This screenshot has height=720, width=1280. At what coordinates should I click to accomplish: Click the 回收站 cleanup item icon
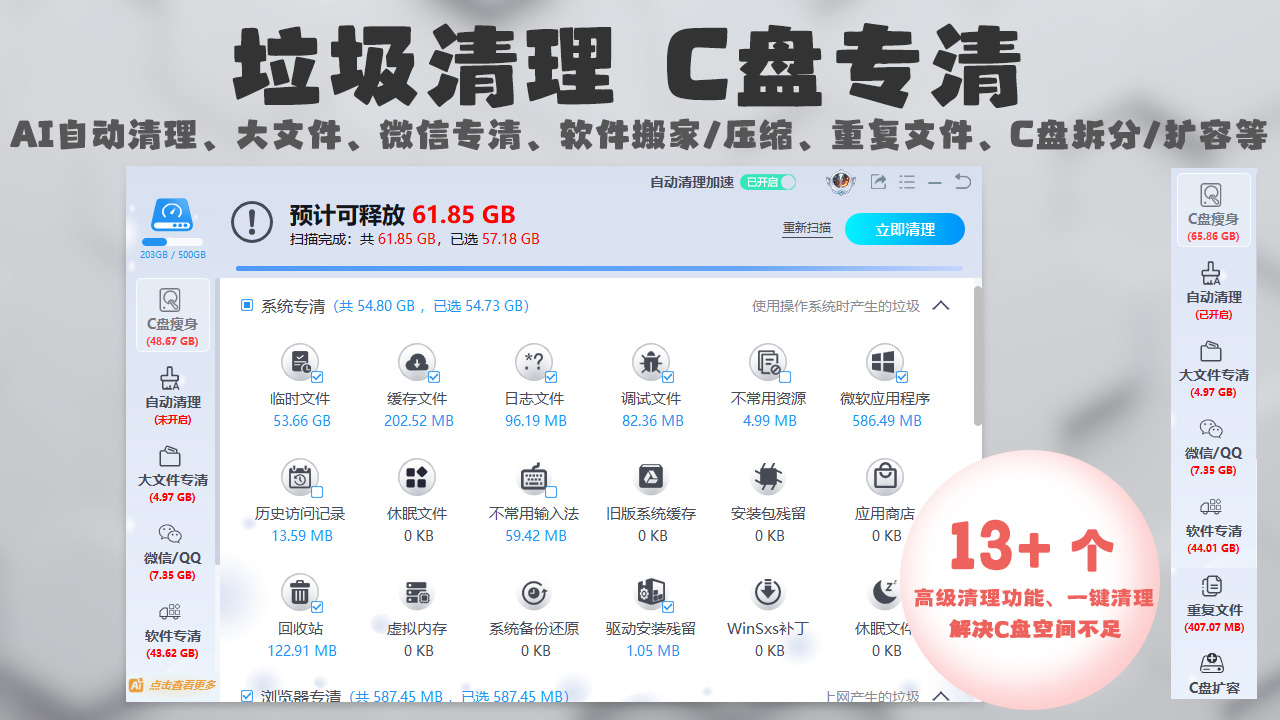(300, 592)
